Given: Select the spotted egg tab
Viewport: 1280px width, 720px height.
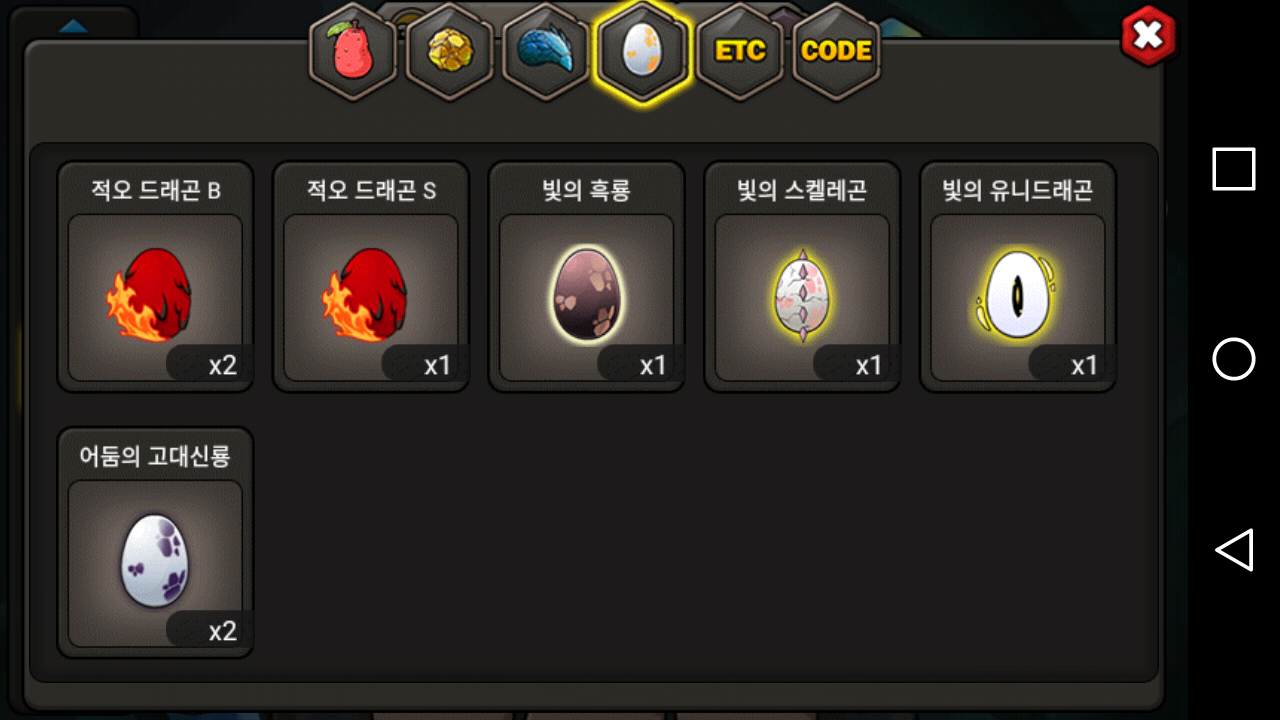Looking at the screenshot, I should point(642,52).
